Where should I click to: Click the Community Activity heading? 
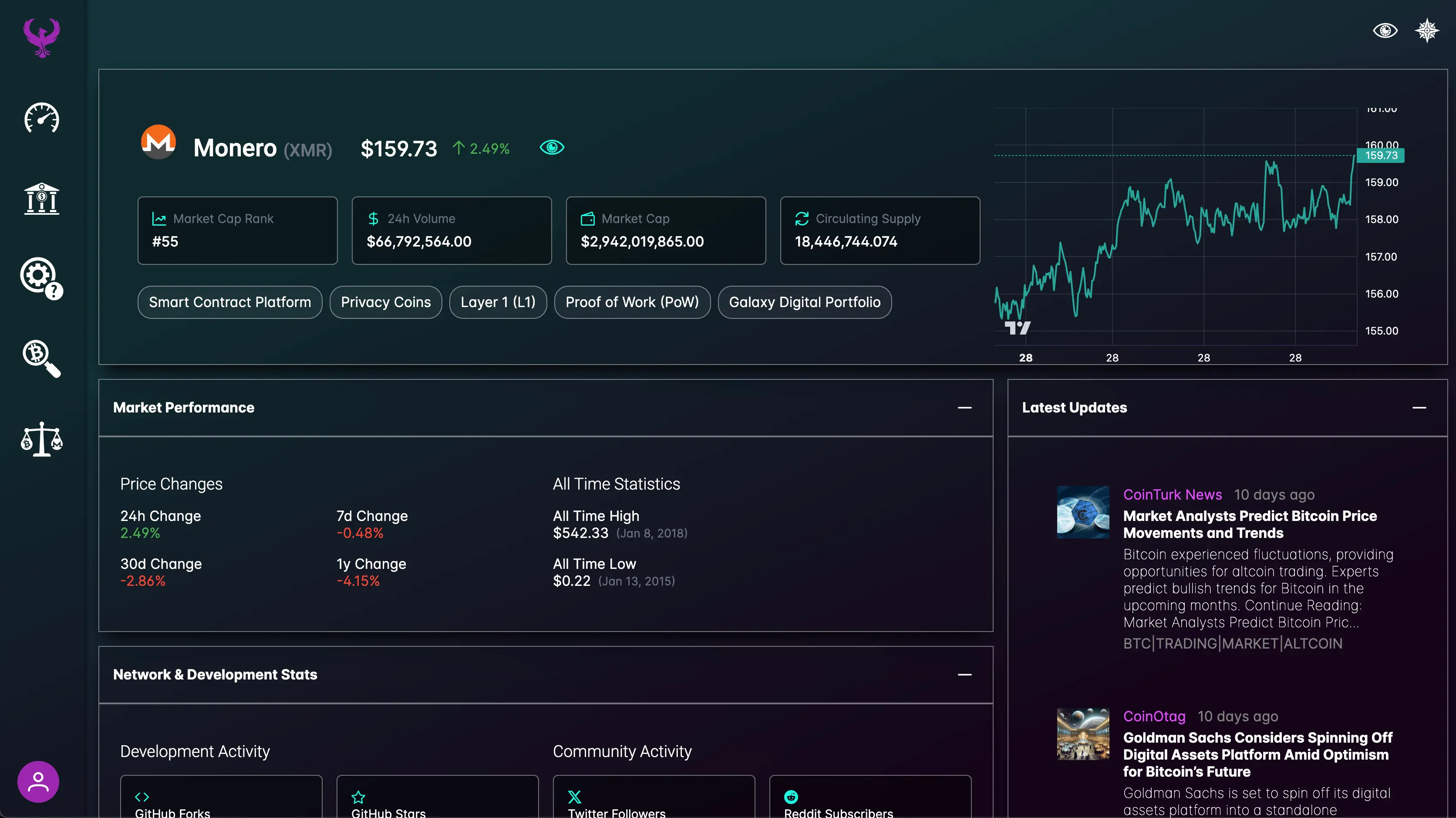(x=622, y=751)
